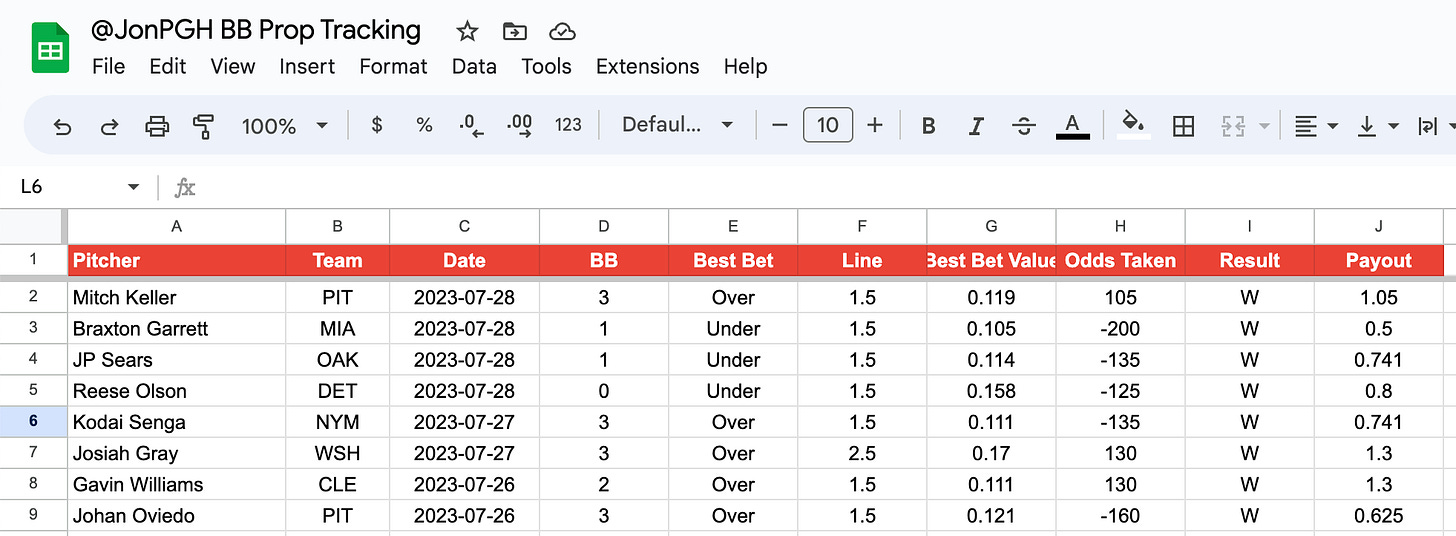The width and height of the screenshot is (1456, 536).
Task: Click the document title text
Action: point(256,30)
